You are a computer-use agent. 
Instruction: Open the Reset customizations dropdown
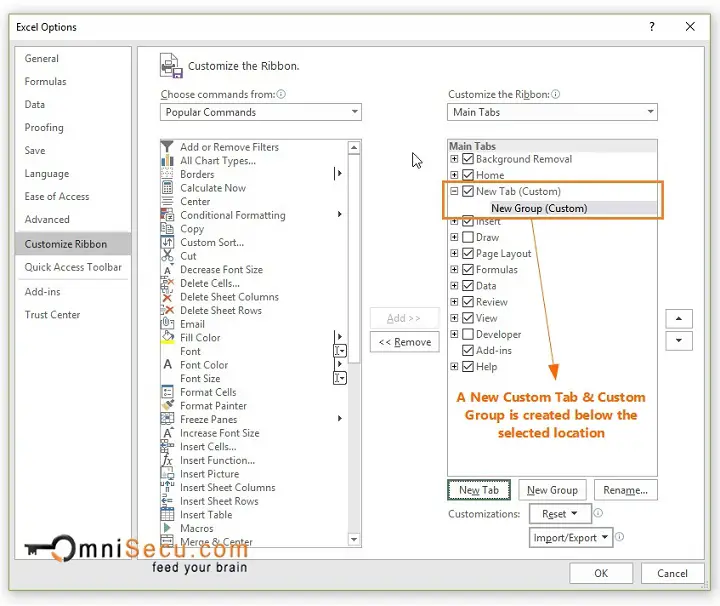click(x=560, y=514)
